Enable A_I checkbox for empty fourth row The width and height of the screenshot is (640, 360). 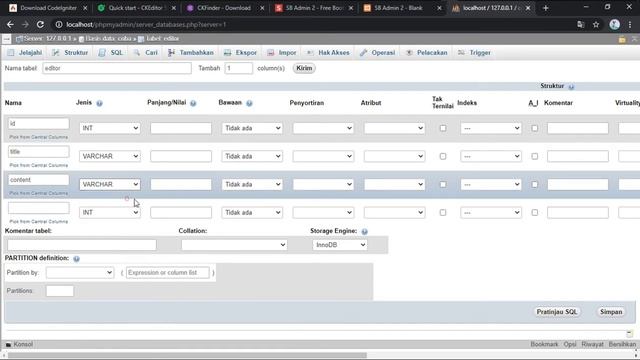534,213
